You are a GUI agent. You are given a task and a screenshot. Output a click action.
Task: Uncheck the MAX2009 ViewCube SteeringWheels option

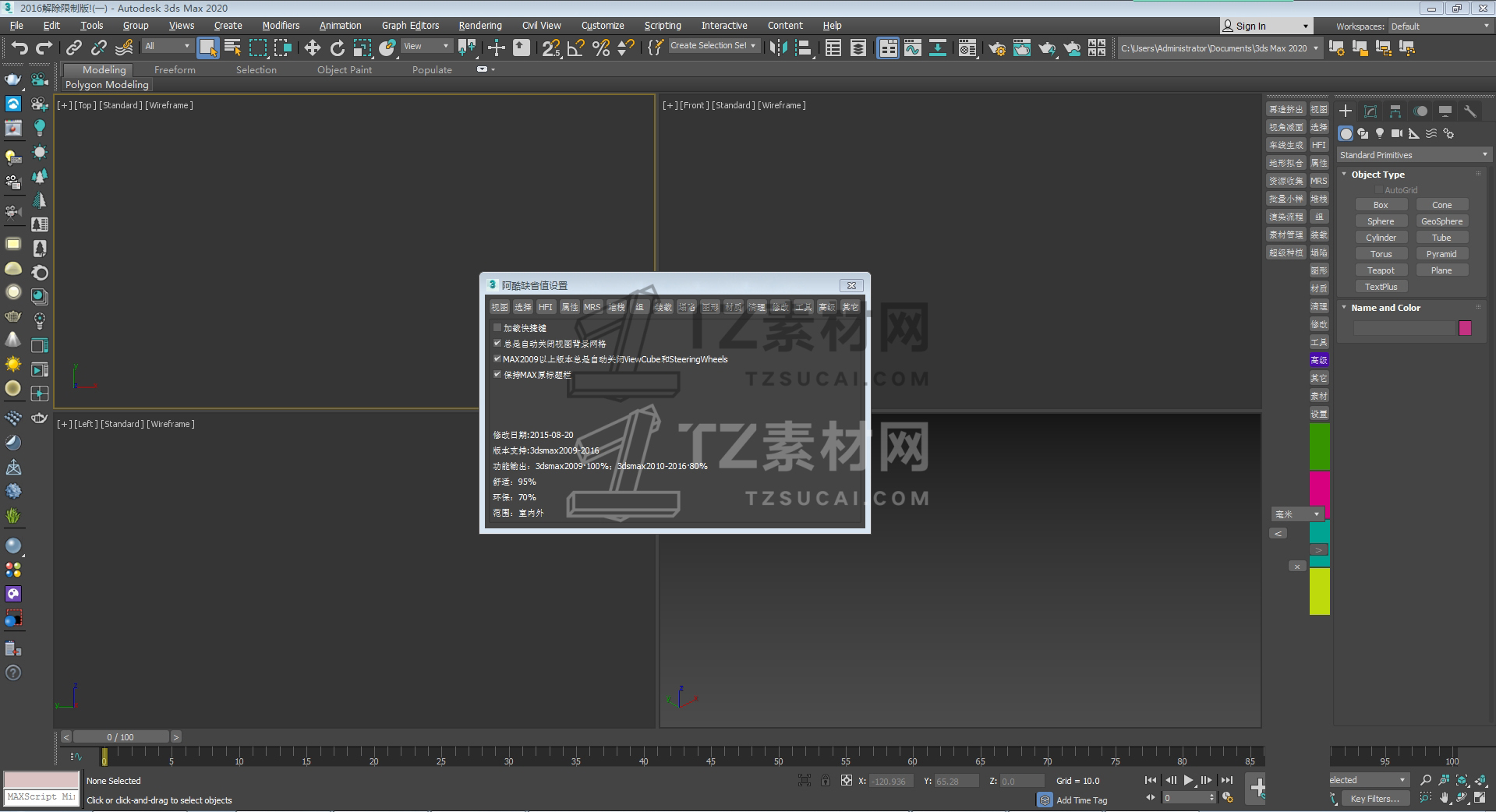(497, 359)
